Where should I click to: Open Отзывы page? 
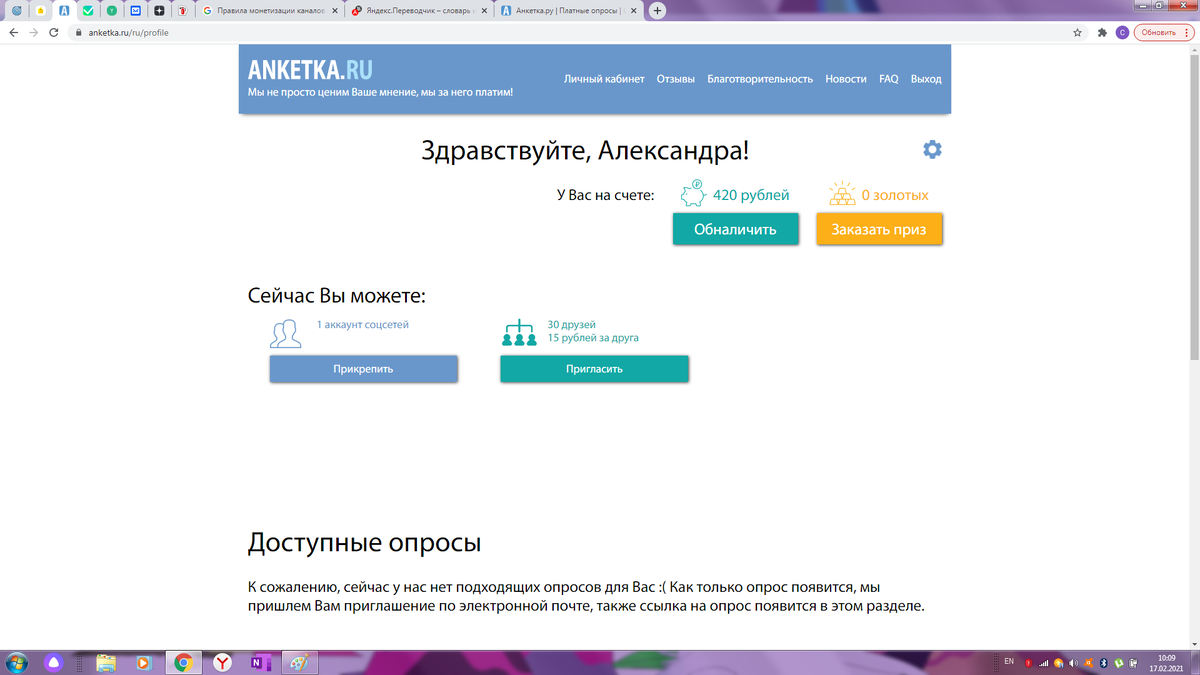676,79
